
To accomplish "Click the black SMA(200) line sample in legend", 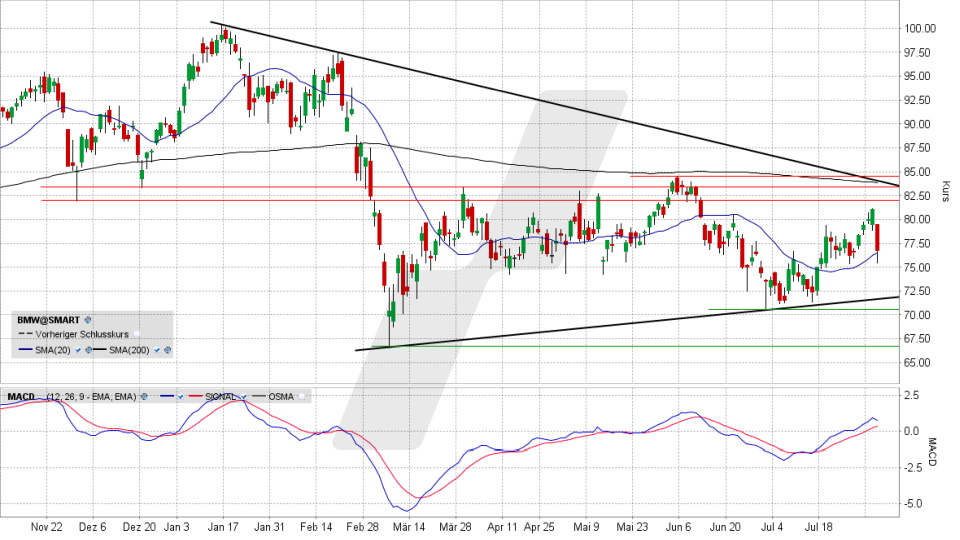I will (100, 350).
